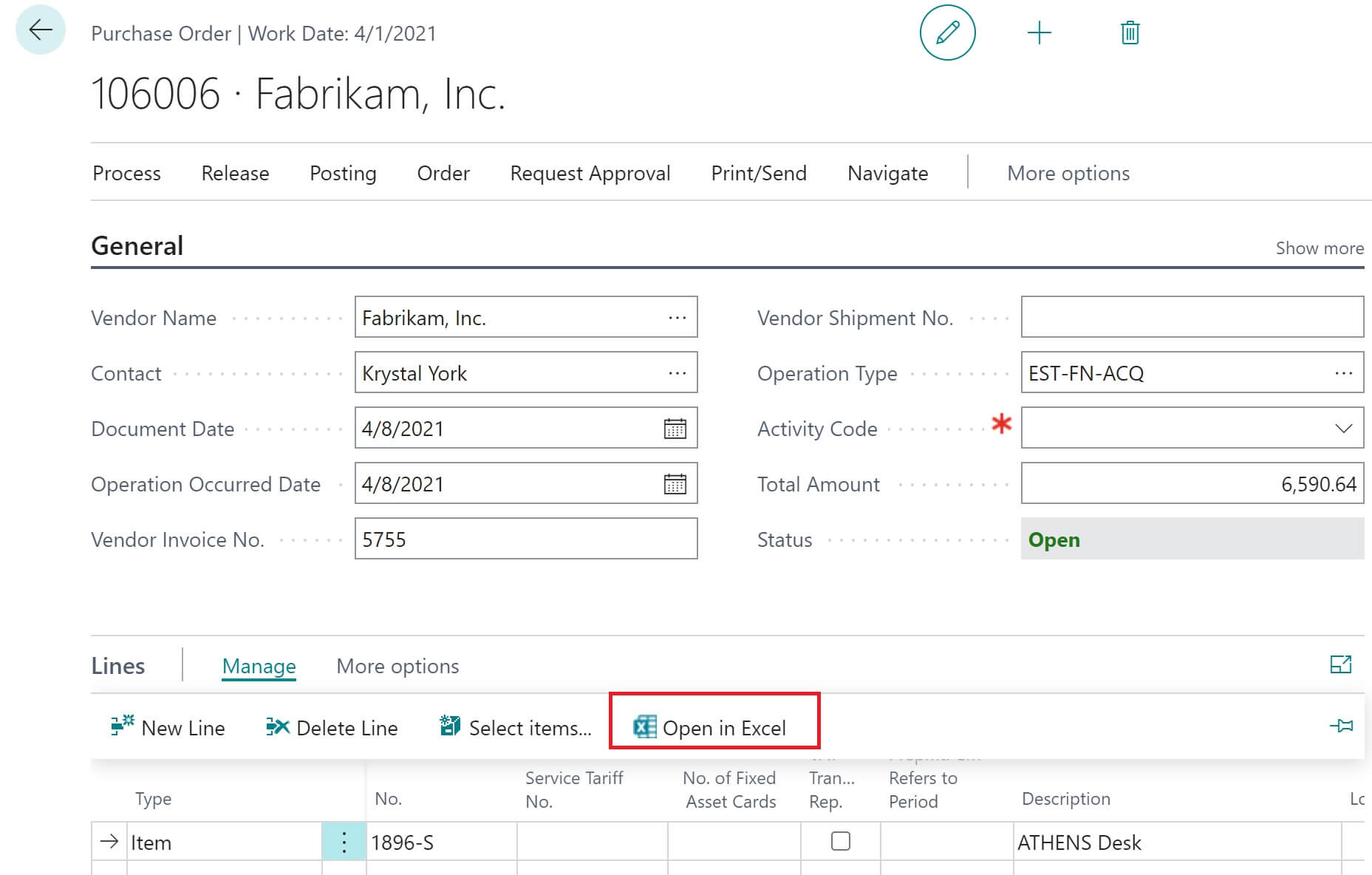Image resolution: width=1372 pixels, height=875 pixels.
Task: Click Refers to Period column header
Action: 923,789
